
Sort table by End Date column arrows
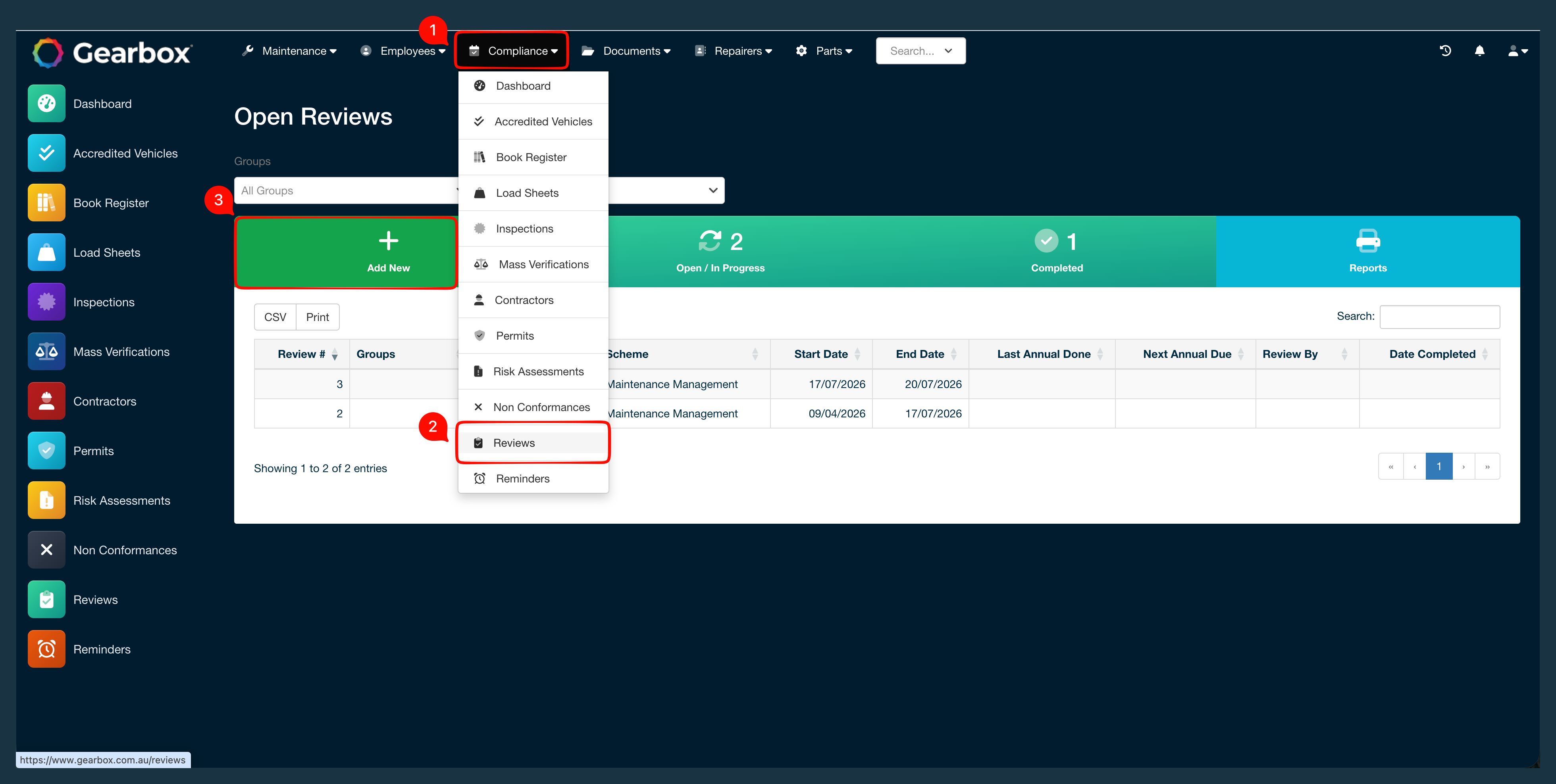click(x=954, y=354)
